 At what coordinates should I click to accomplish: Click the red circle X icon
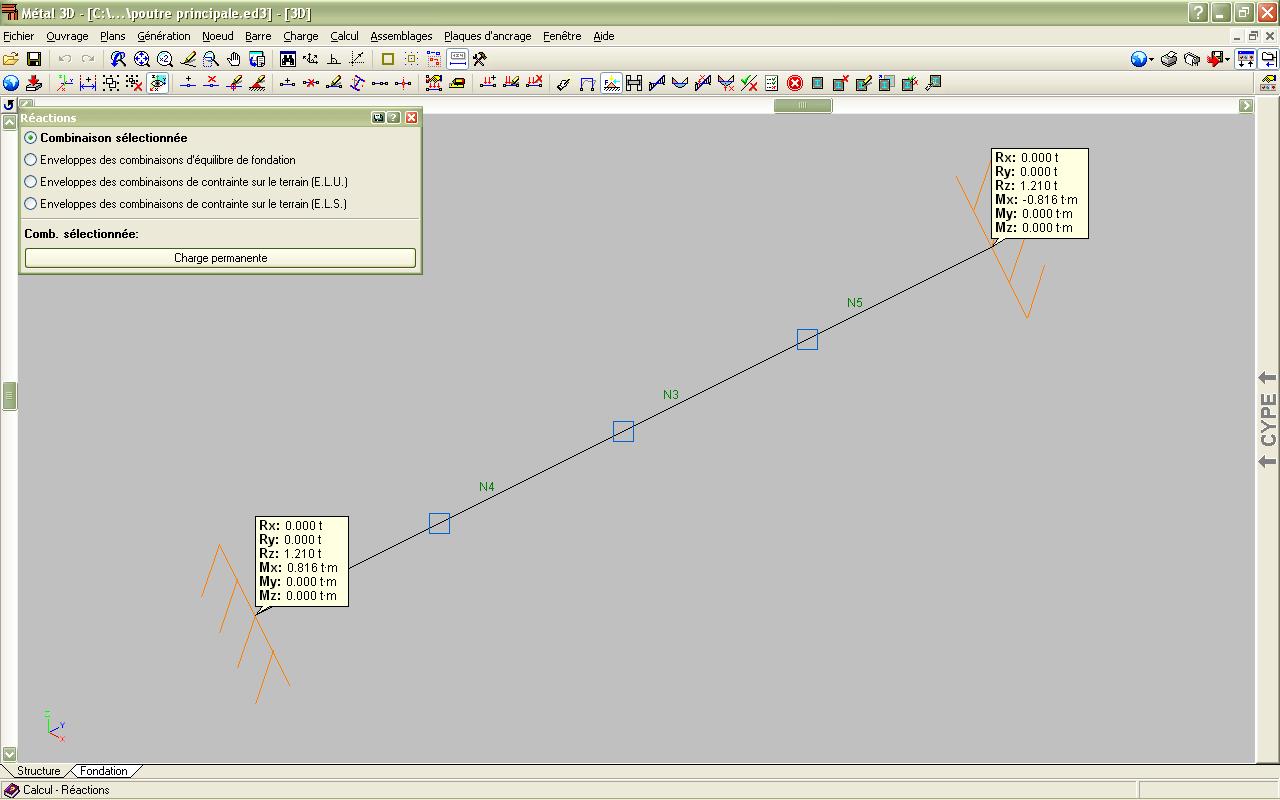(x=795, y=84)
